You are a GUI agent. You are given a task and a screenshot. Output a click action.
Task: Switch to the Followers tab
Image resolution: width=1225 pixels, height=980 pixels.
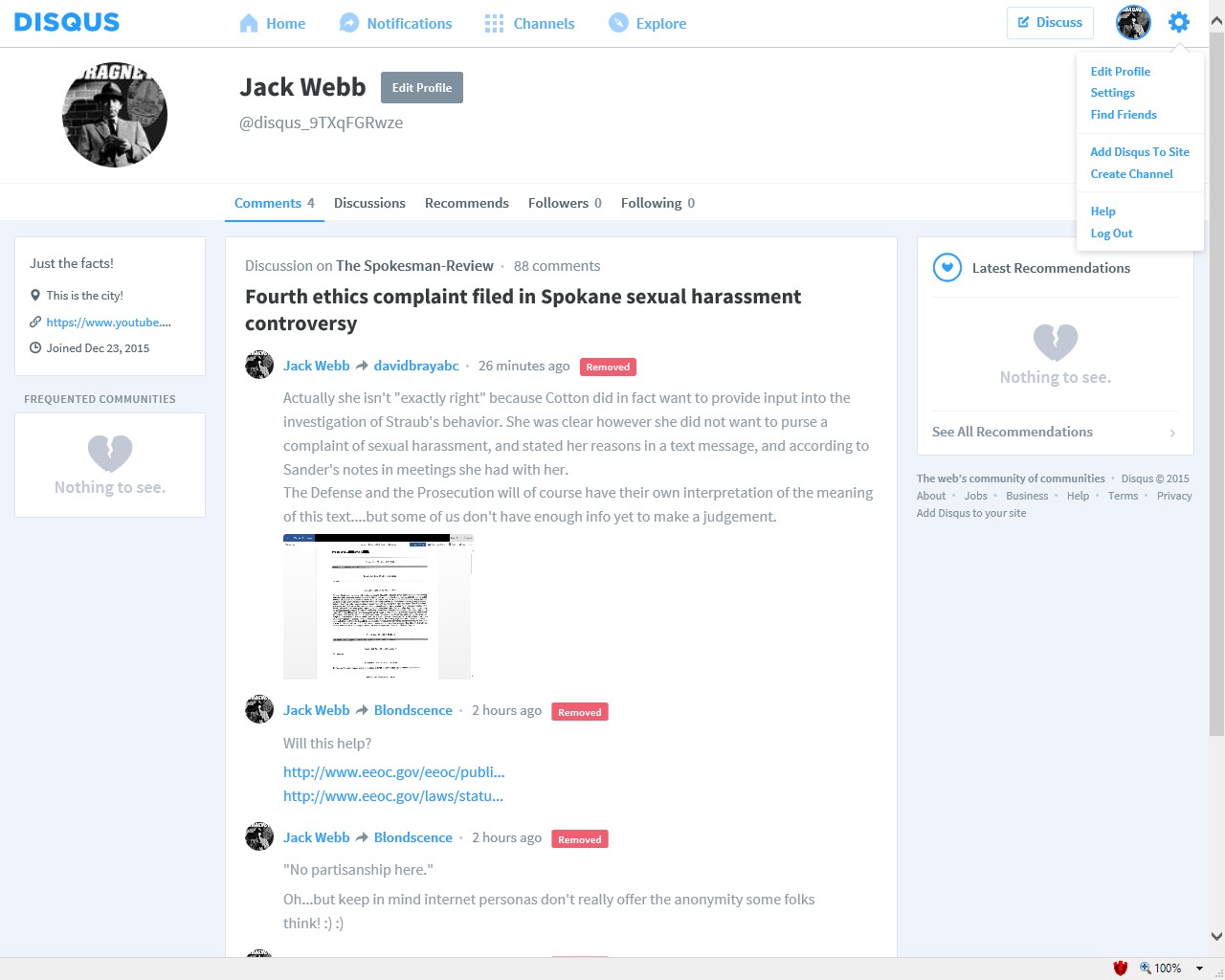point(565,203)
